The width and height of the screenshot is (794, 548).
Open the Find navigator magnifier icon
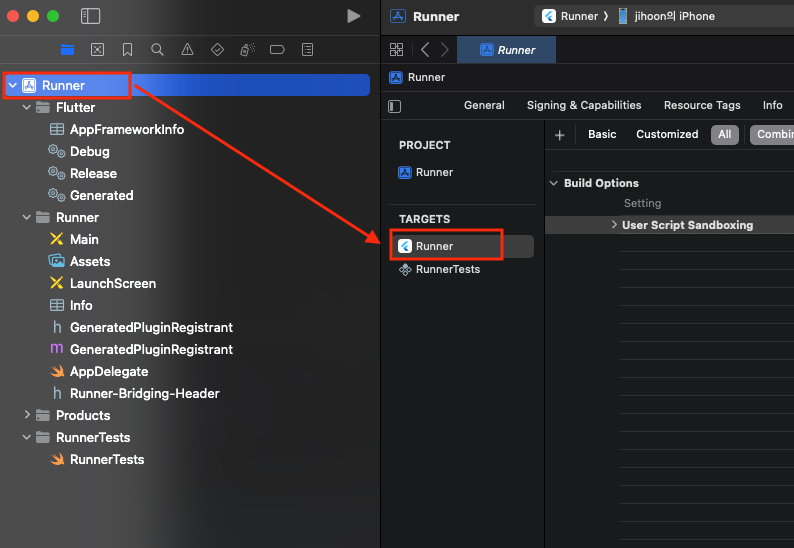157,50
